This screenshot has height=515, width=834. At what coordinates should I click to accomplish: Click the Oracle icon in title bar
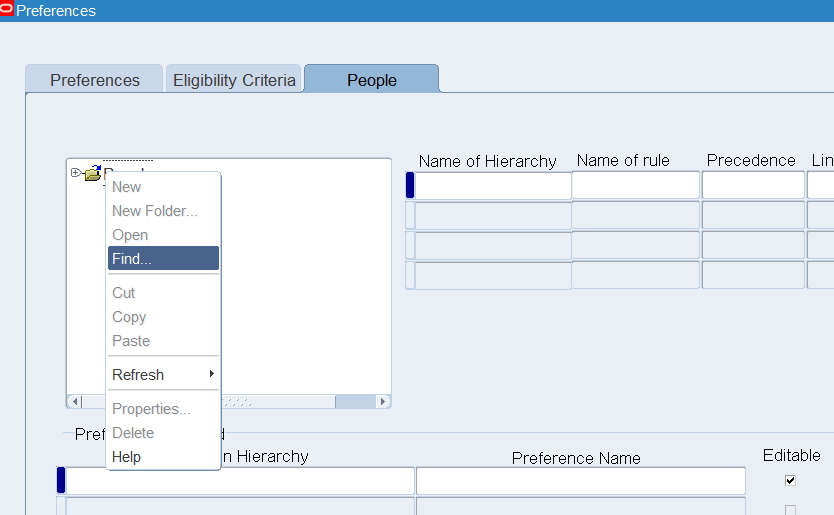[x=6, y=9]
